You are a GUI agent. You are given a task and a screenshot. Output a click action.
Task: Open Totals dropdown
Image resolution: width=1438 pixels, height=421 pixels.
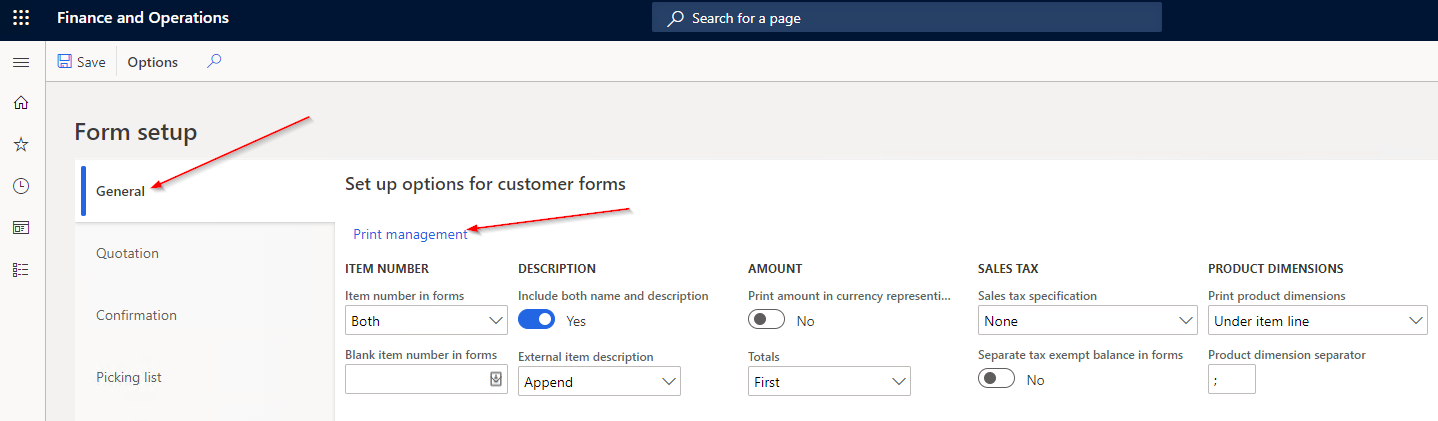pyautogui.click(x=829, y=381)
